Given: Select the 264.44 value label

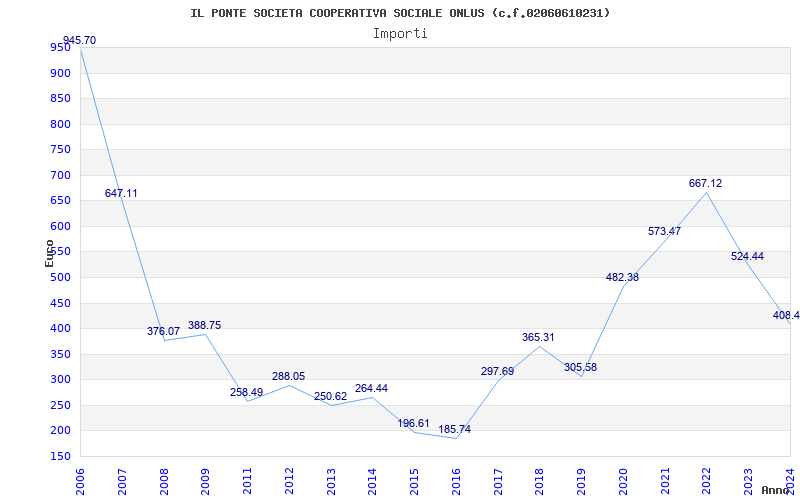Looking at the screenshot, I should click(x=371, y=388).
